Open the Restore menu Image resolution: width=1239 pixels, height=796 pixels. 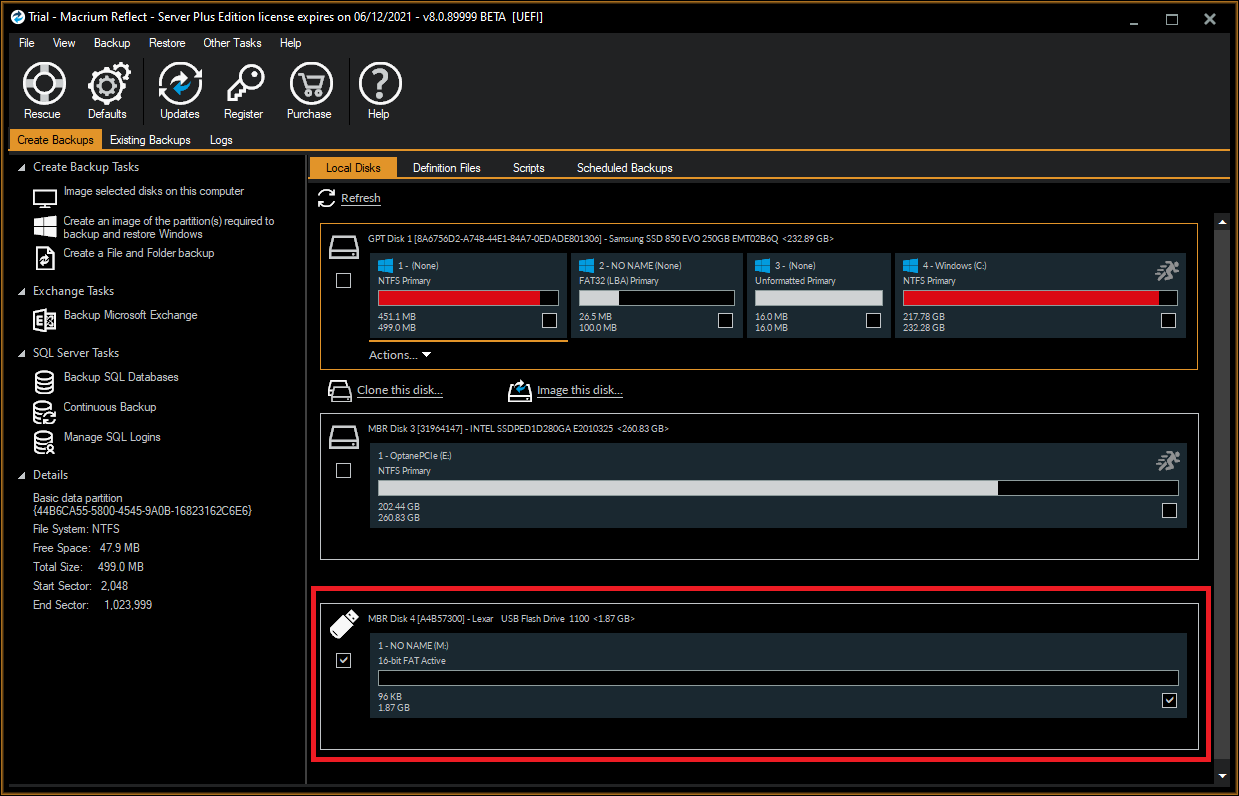tap(167, 43)
